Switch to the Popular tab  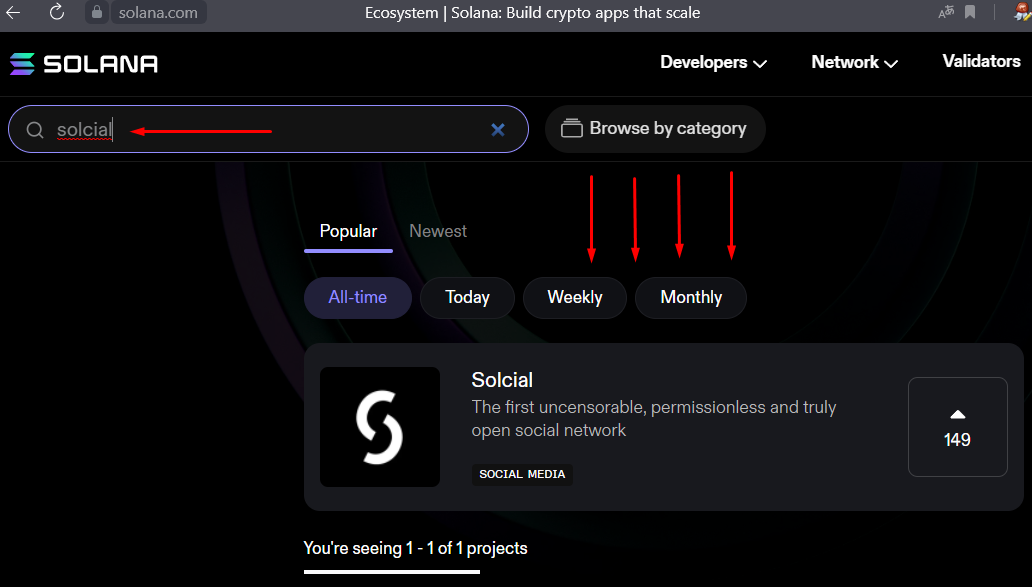(348, 232)
